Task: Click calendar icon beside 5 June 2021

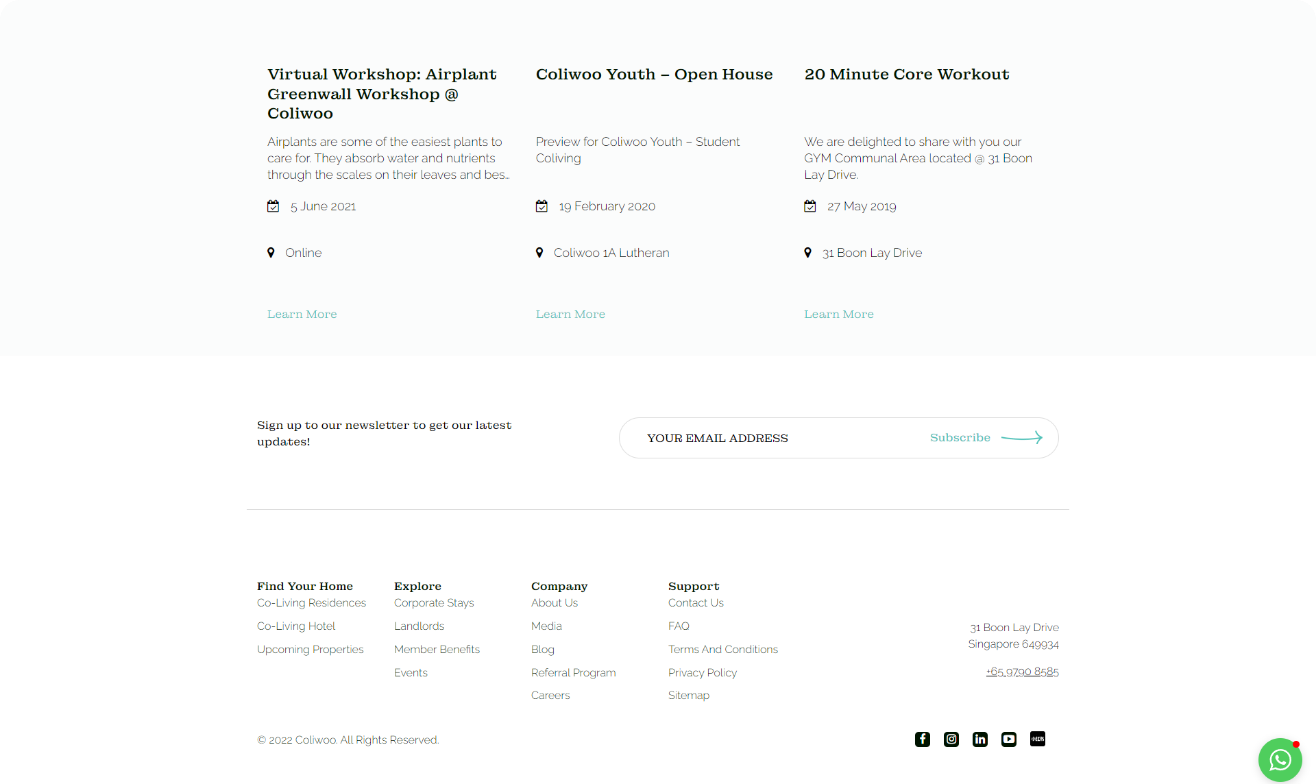Action: click(273, 206)
